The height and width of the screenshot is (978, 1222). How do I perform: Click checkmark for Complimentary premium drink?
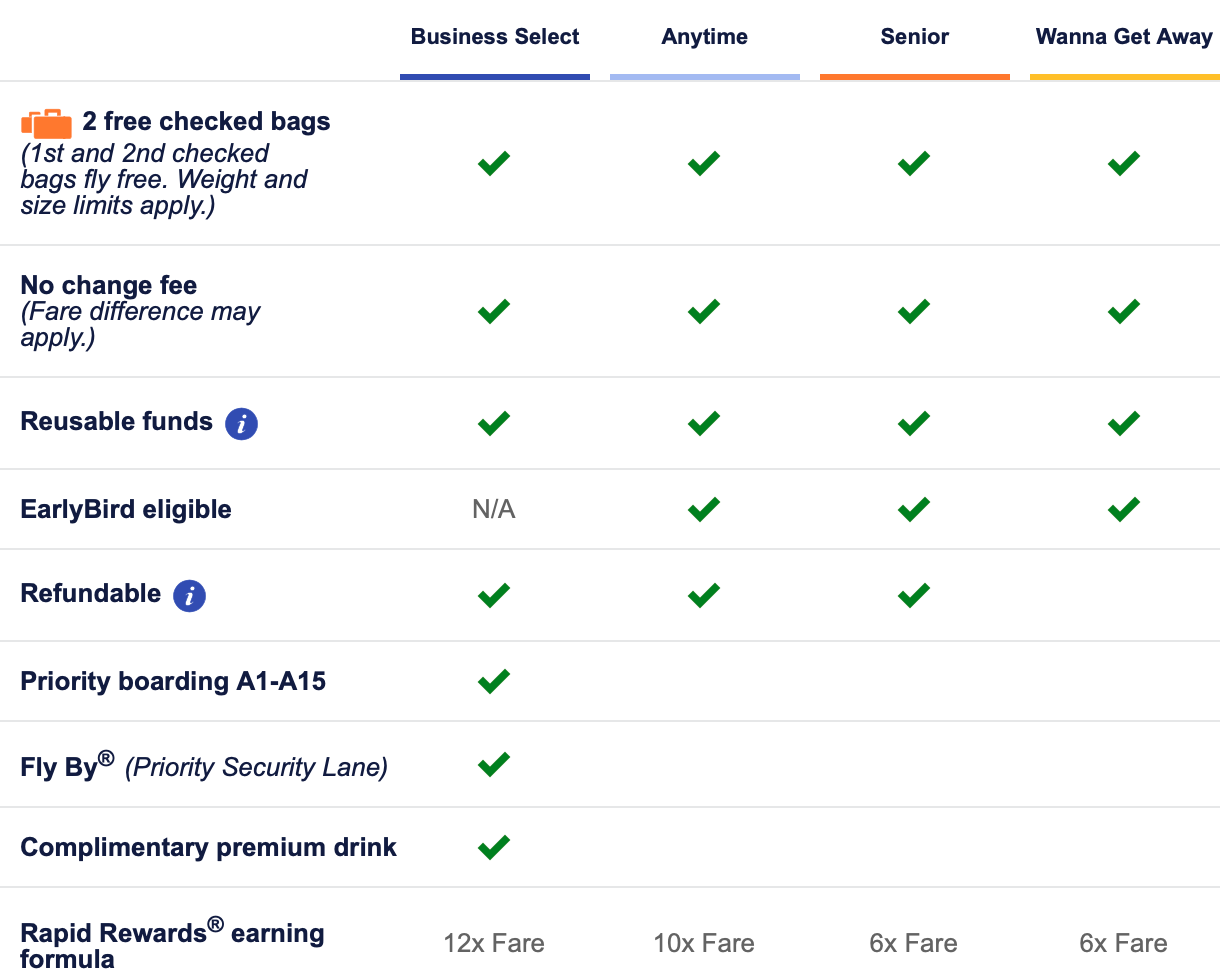coord(494,847)
